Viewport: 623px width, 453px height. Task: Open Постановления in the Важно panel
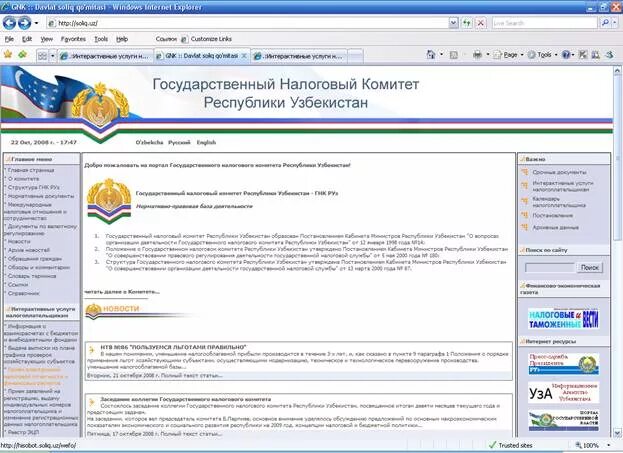[553, 215]
